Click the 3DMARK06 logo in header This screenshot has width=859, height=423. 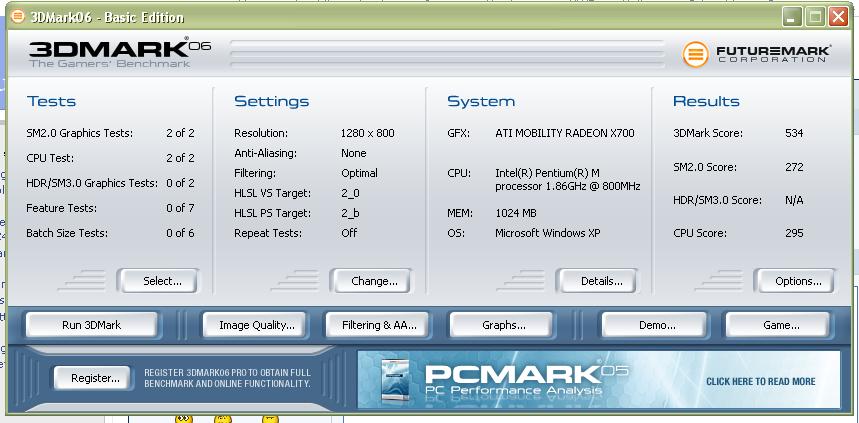click(x=119, y=52)
